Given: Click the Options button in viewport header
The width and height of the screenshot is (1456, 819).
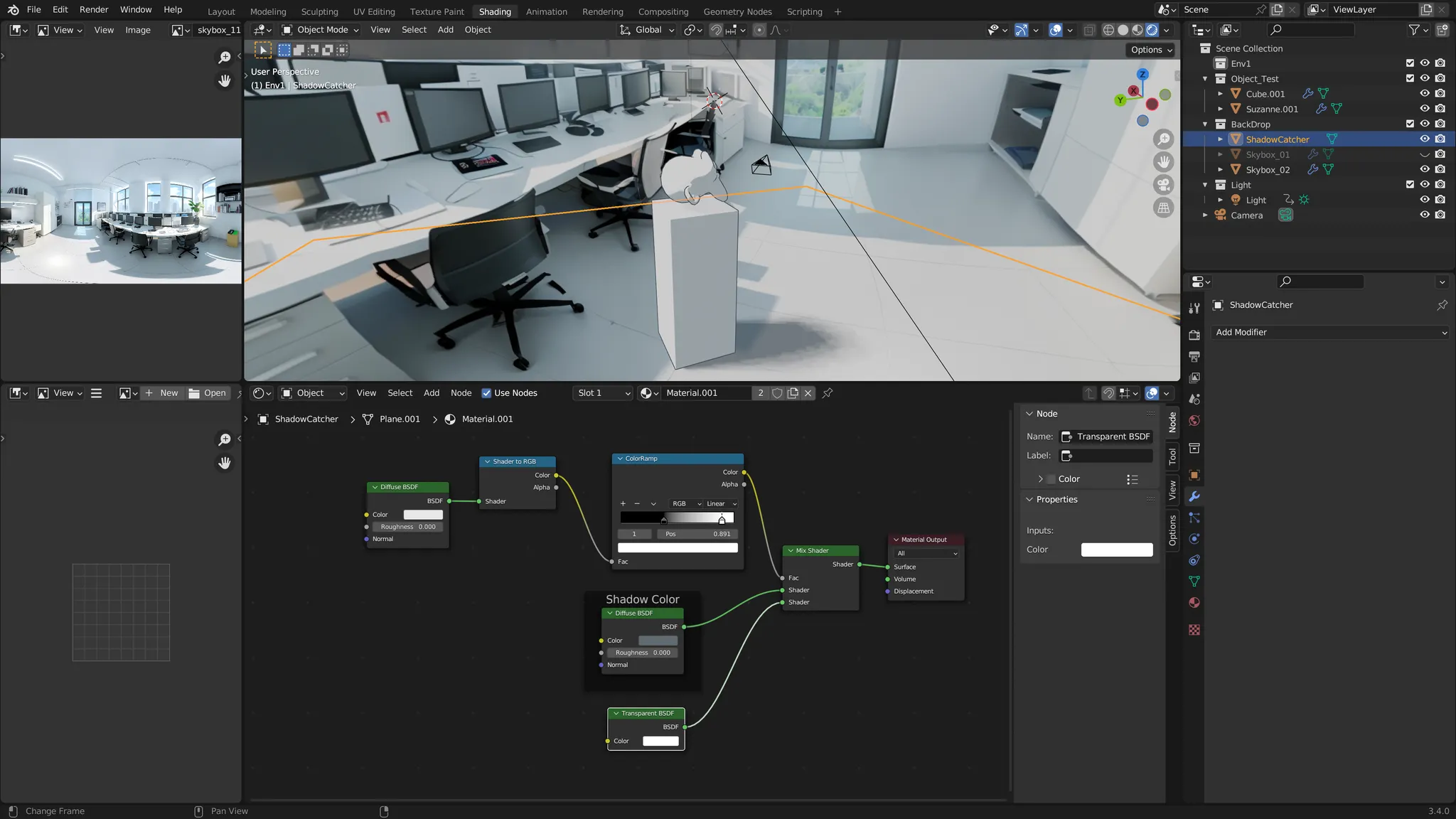Looking at the screenshot, I should click(1150, 50).
